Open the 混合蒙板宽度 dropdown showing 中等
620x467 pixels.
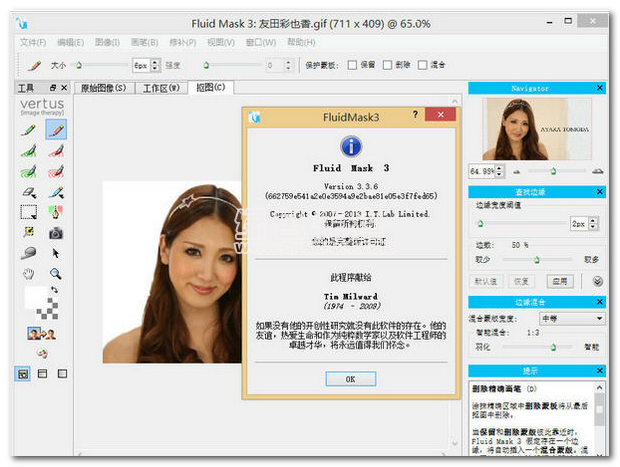[x=572, y=318]
